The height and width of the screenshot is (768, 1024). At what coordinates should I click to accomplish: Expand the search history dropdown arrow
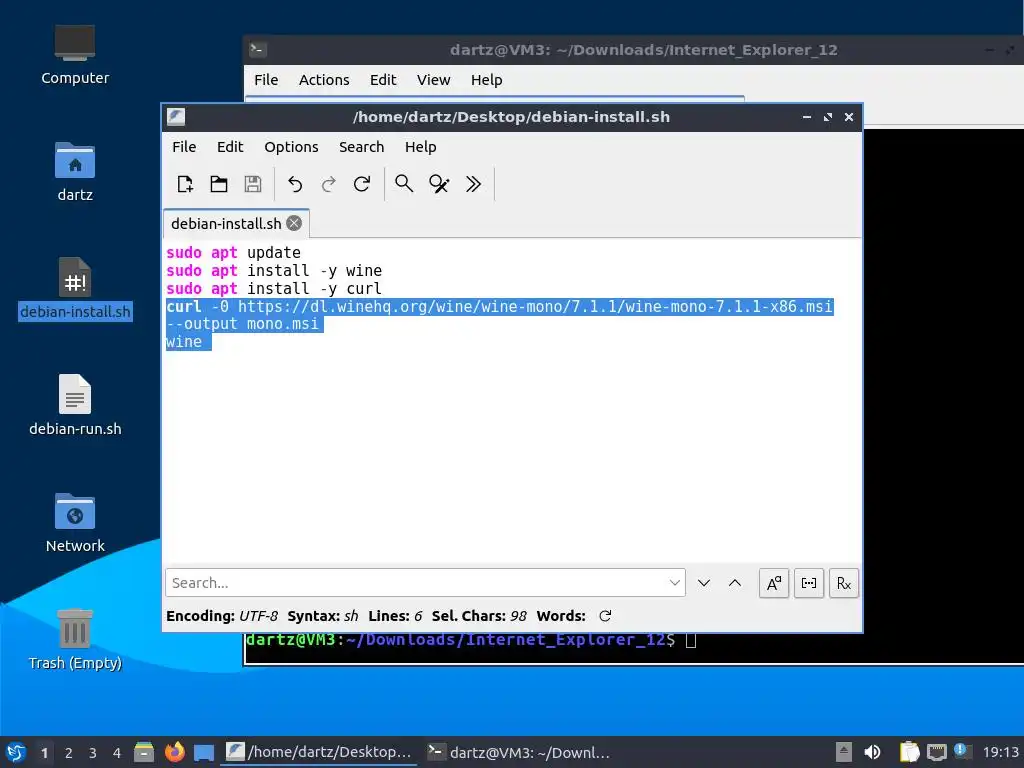[x=675, y=583]
